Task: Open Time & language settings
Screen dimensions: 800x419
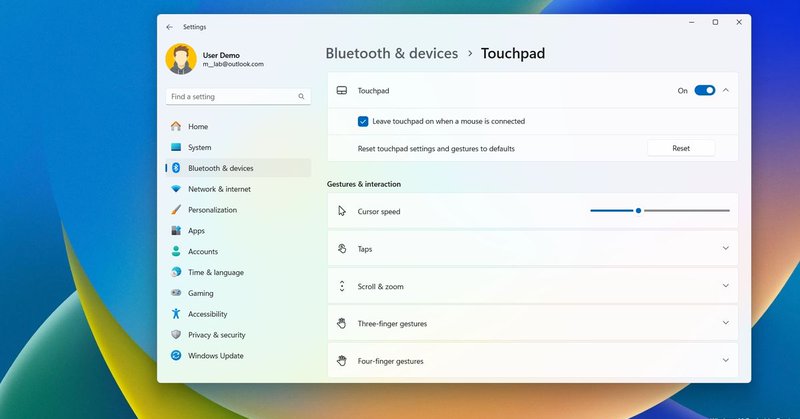Action: [238, 272]
